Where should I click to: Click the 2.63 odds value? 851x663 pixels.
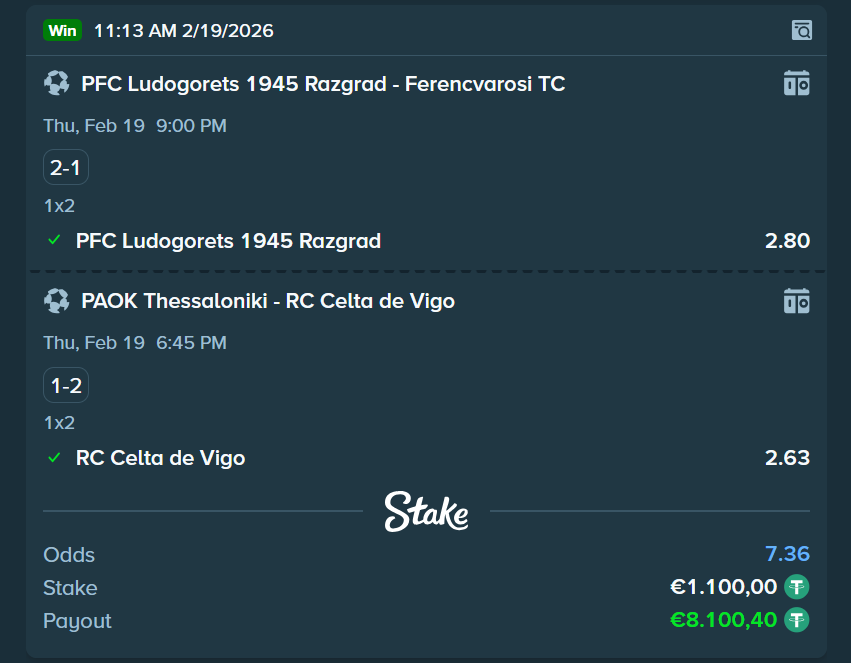point(787,458)
